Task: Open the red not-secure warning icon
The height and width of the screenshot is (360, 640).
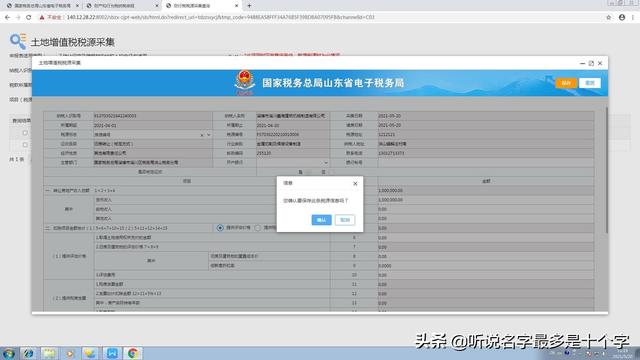Action: 42,17
